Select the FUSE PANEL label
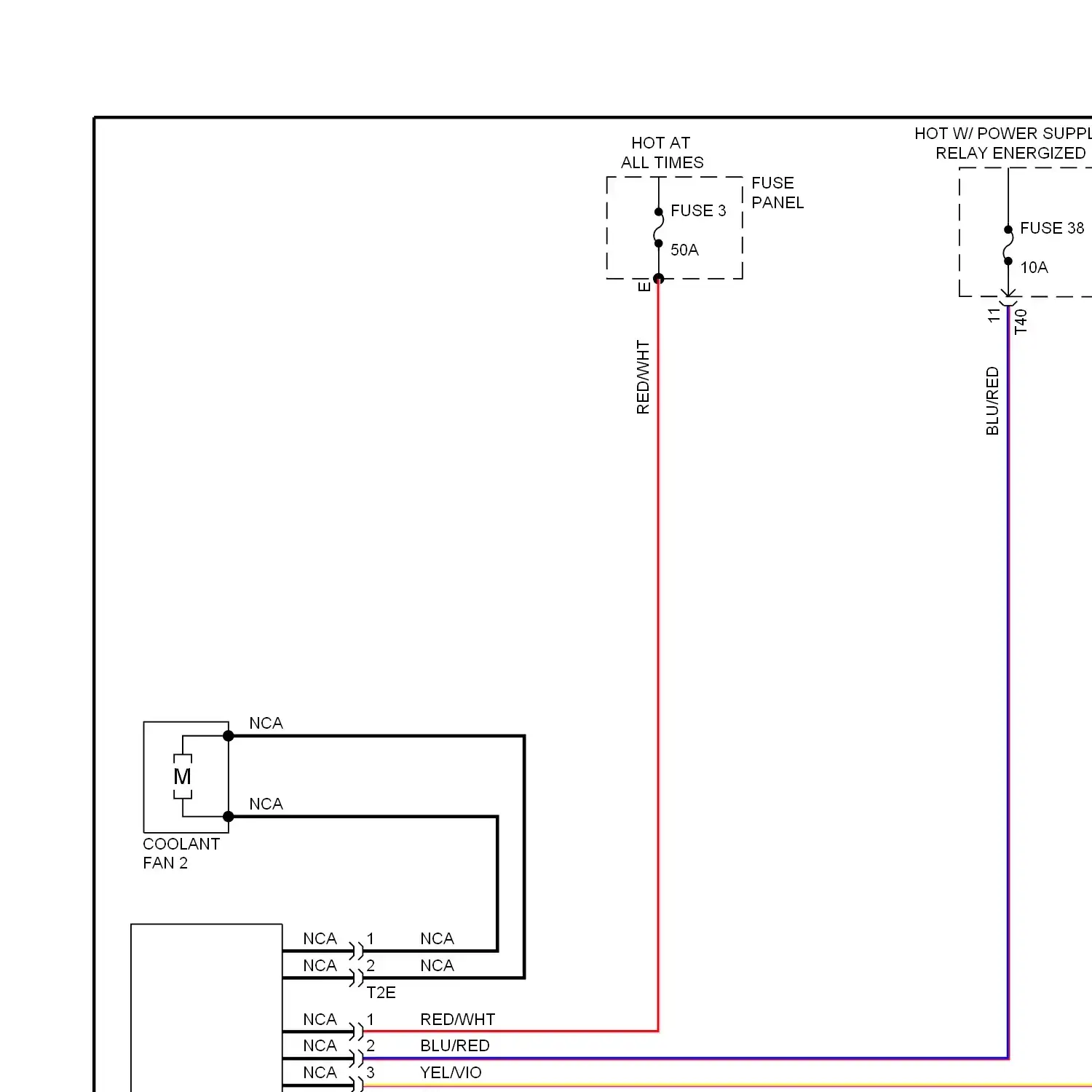The image size is (1092, 1092). tap(778, 193)
